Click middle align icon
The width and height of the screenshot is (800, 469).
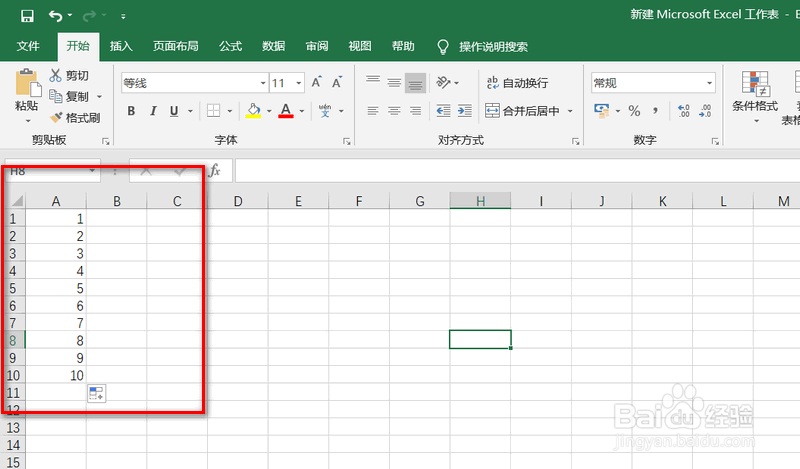click(x=394, y=82)
